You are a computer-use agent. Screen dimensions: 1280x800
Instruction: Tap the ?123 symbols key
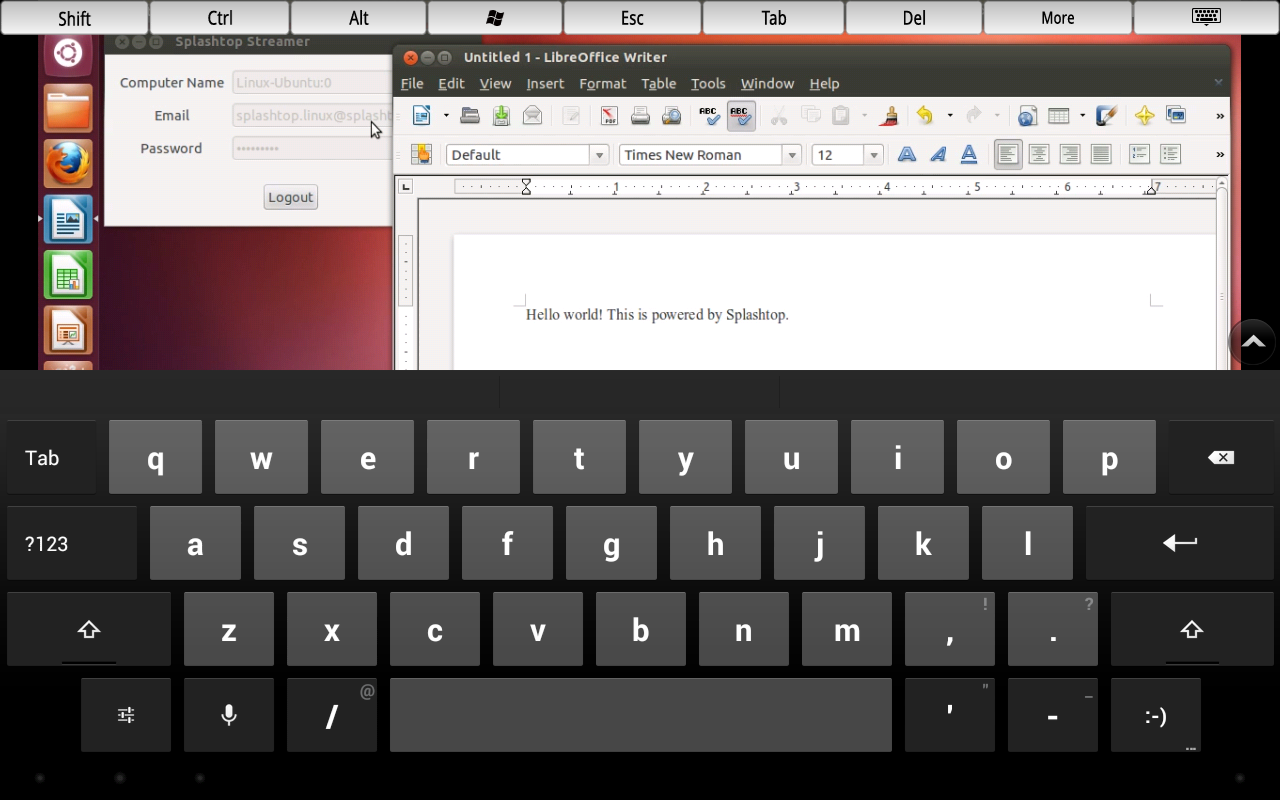(x=72, y=543)
